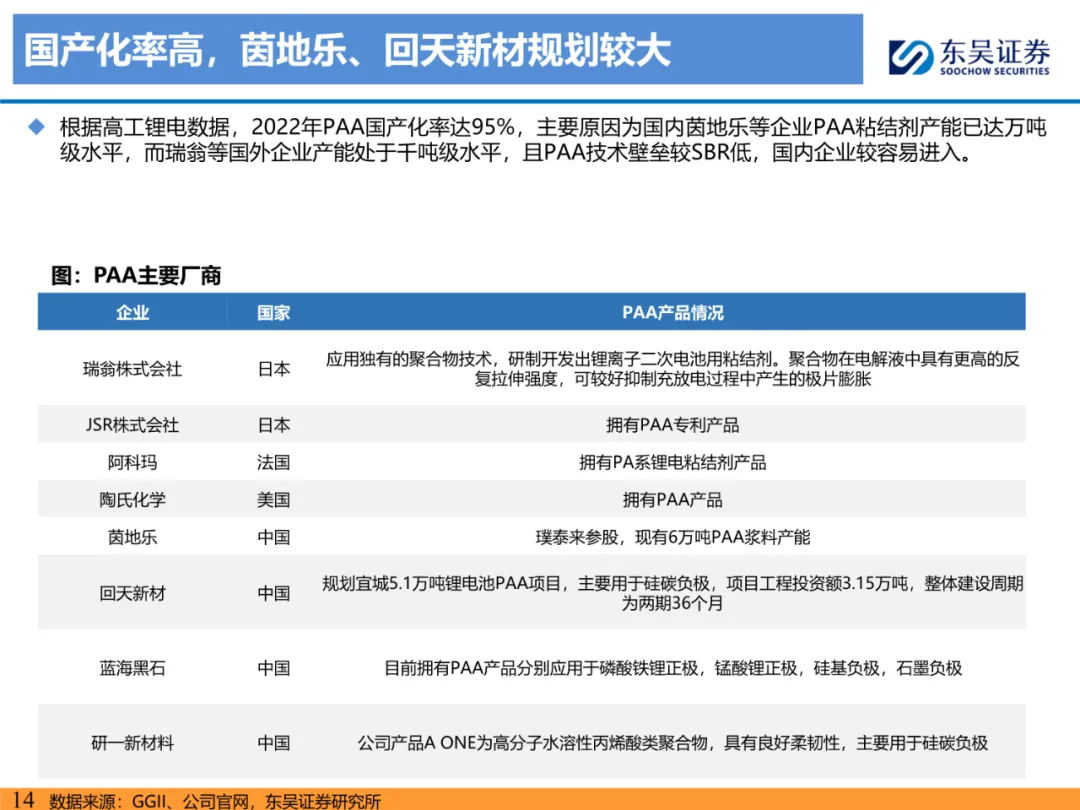Select the 阿科玛 company cell

132,462
